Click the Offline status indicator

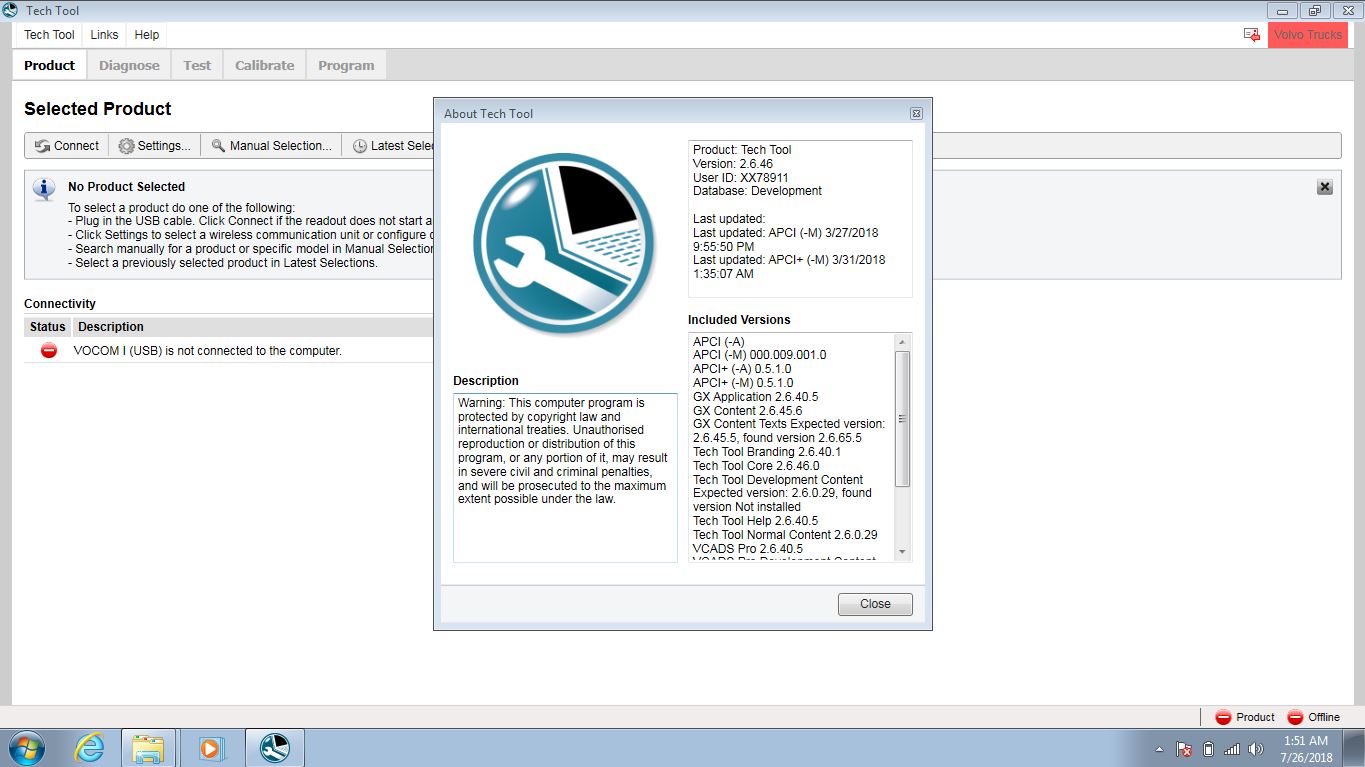click(1313, 717)
